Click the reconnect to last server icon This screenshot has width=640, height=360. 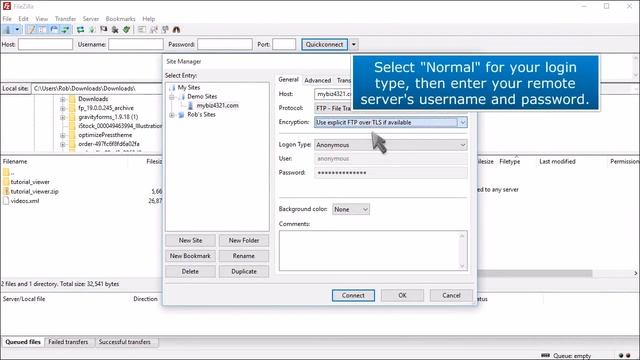(x=127, y=29)
